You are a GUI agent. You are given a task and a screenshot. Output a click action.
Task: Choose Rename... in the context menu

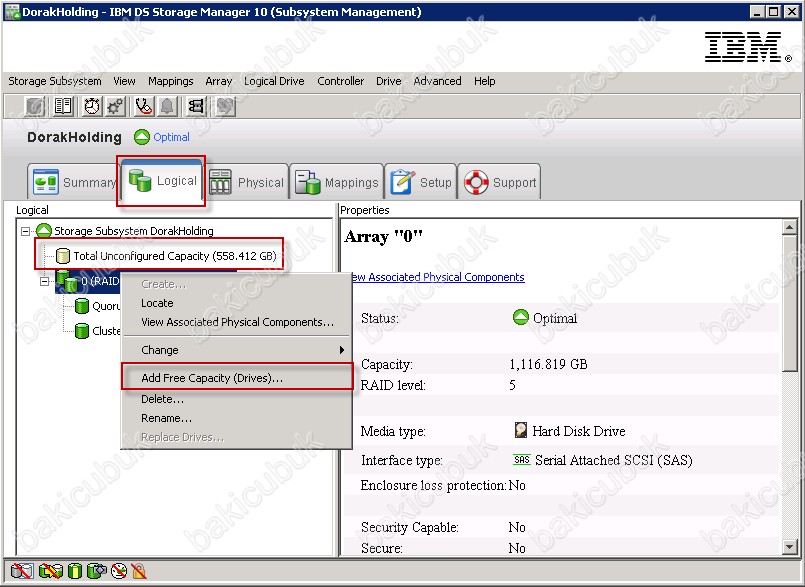pos(237,418)
